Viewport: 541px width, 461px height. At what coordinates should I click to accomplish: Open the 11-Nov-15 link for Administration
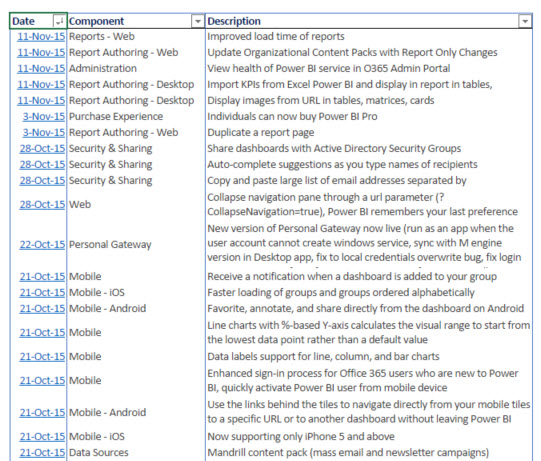click(41, 68)
